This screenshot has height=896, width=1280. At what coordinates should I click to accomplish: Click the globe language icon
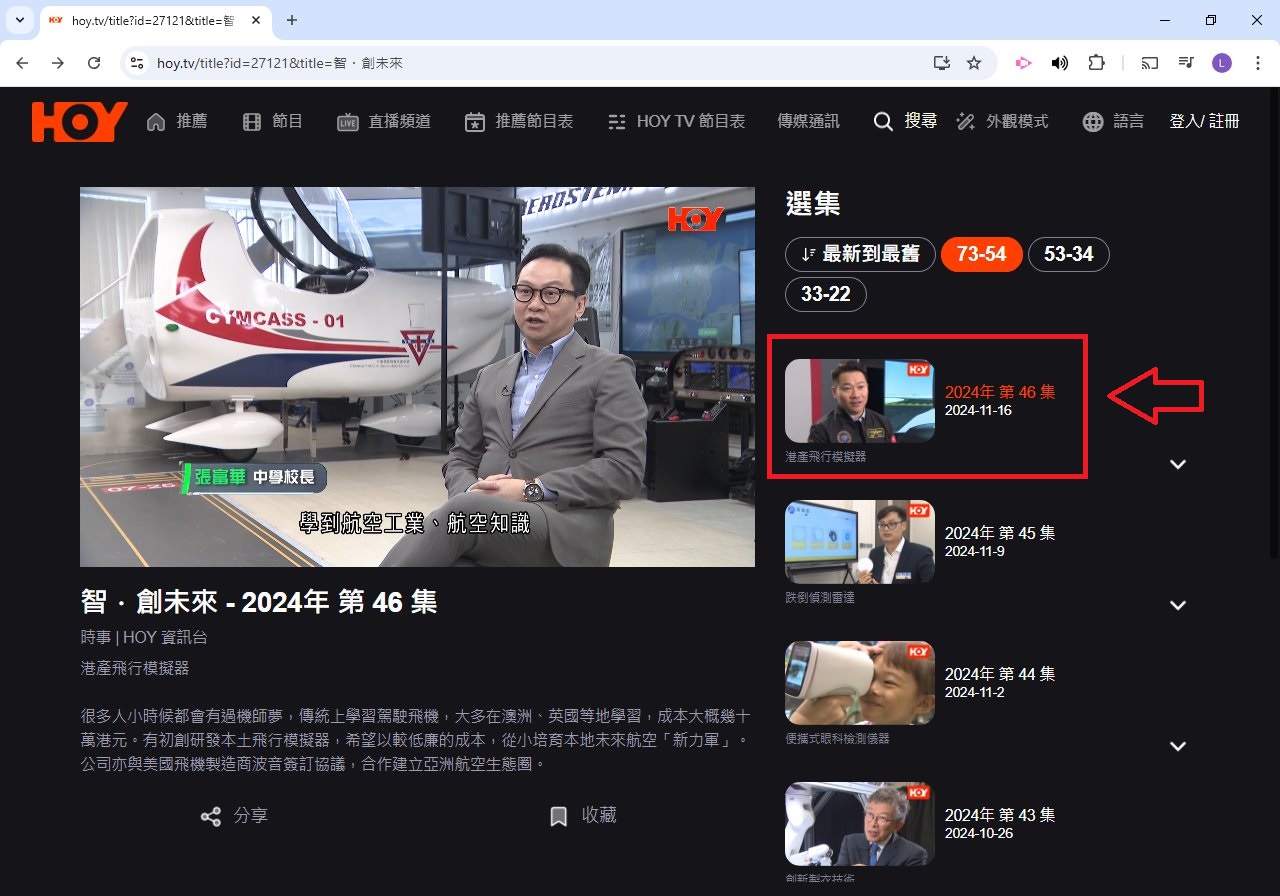pyautogui.click(x=1093, y=121)
